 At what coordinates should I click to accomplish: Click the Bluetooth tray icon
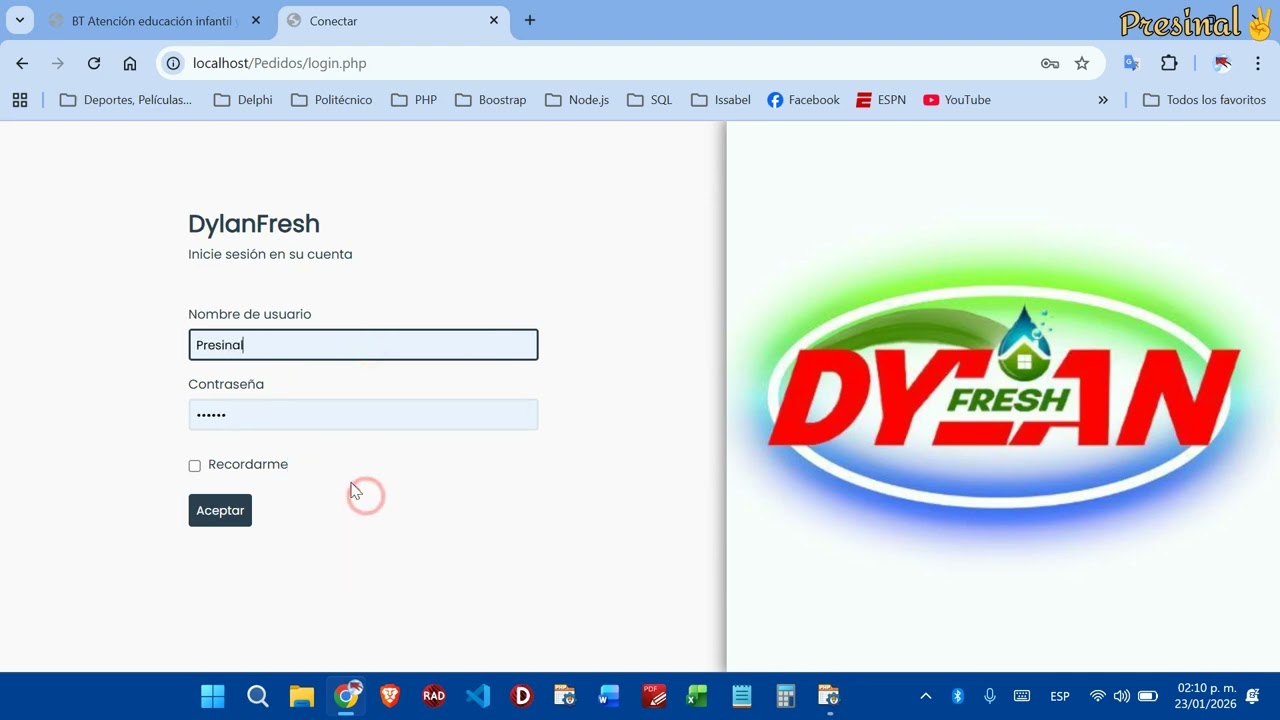click(x=957, y=696)
